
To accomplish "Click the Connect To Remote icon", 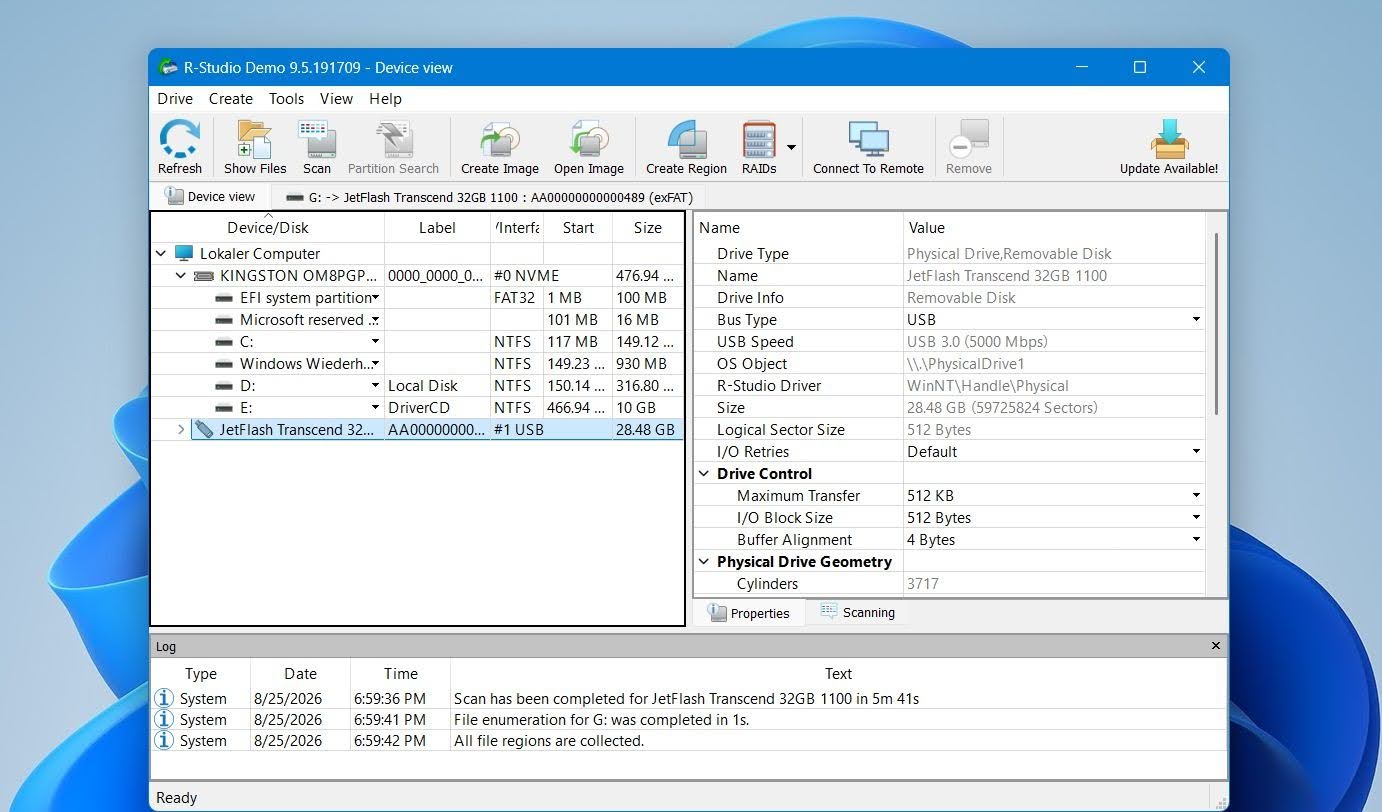I will pos(868,139).
